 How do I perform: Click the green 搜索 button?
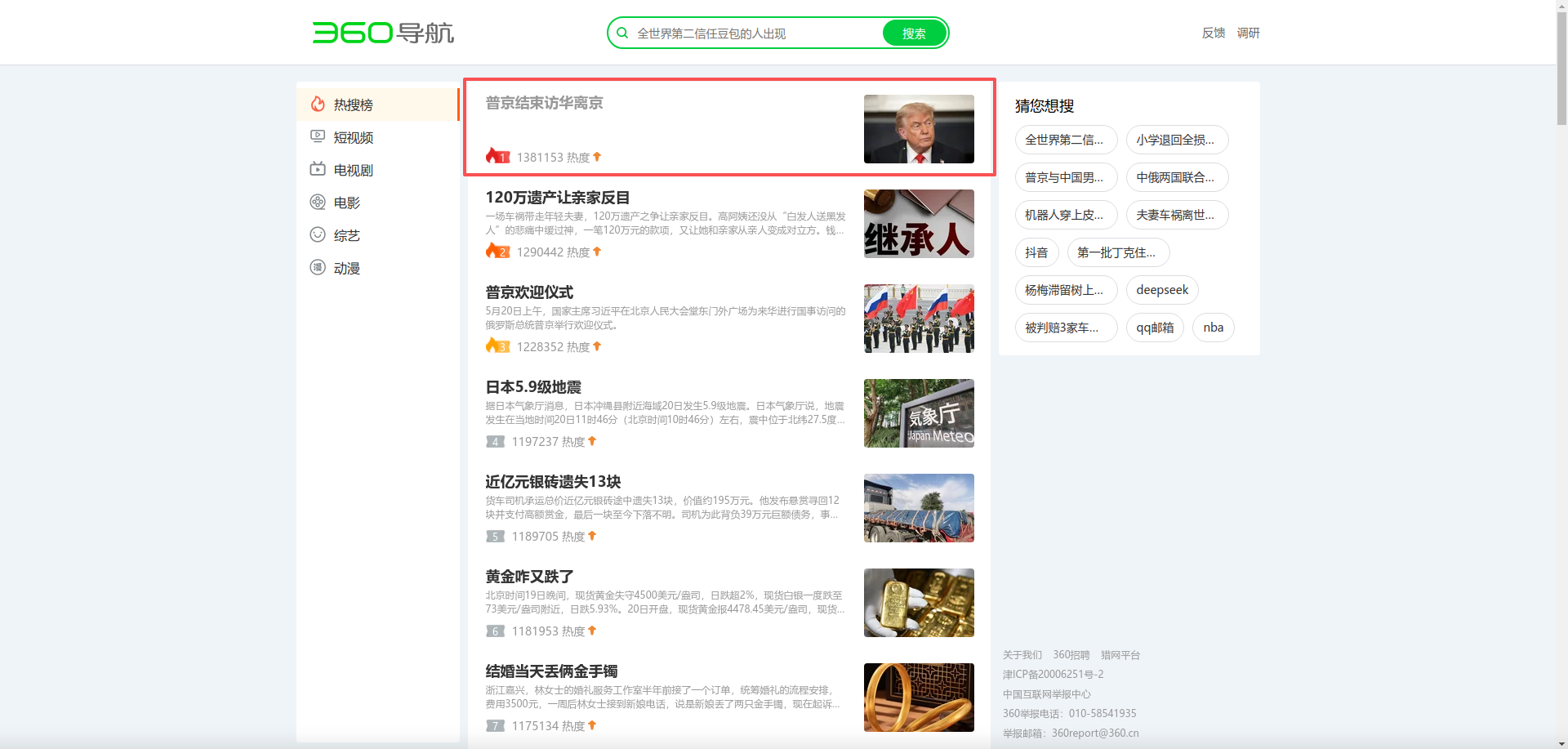pyautogui.click(x=914, y=33)
